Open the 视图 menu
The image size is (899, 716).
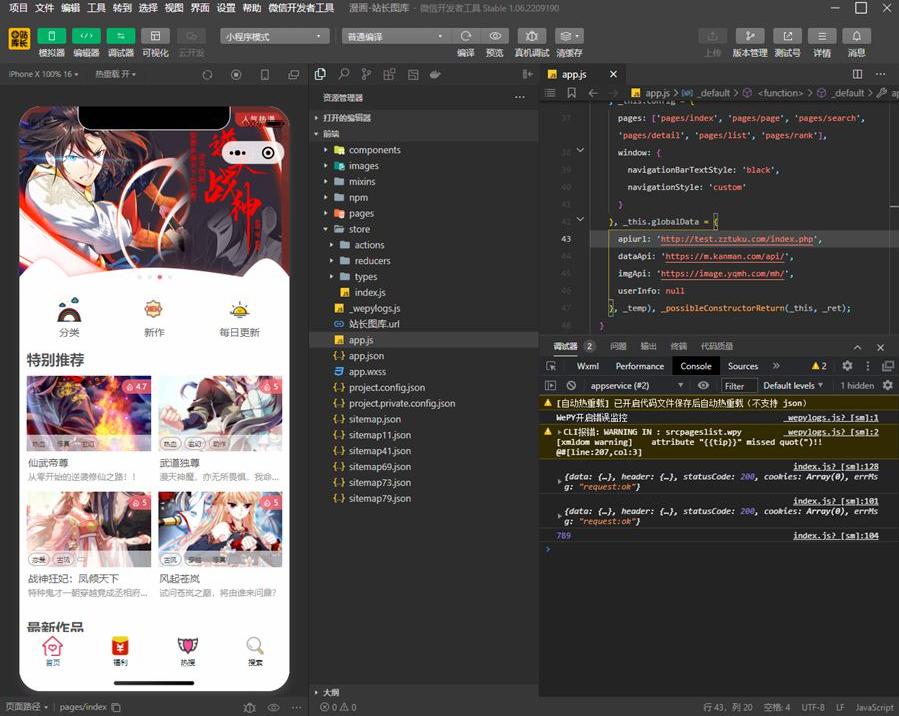point(174,7)
